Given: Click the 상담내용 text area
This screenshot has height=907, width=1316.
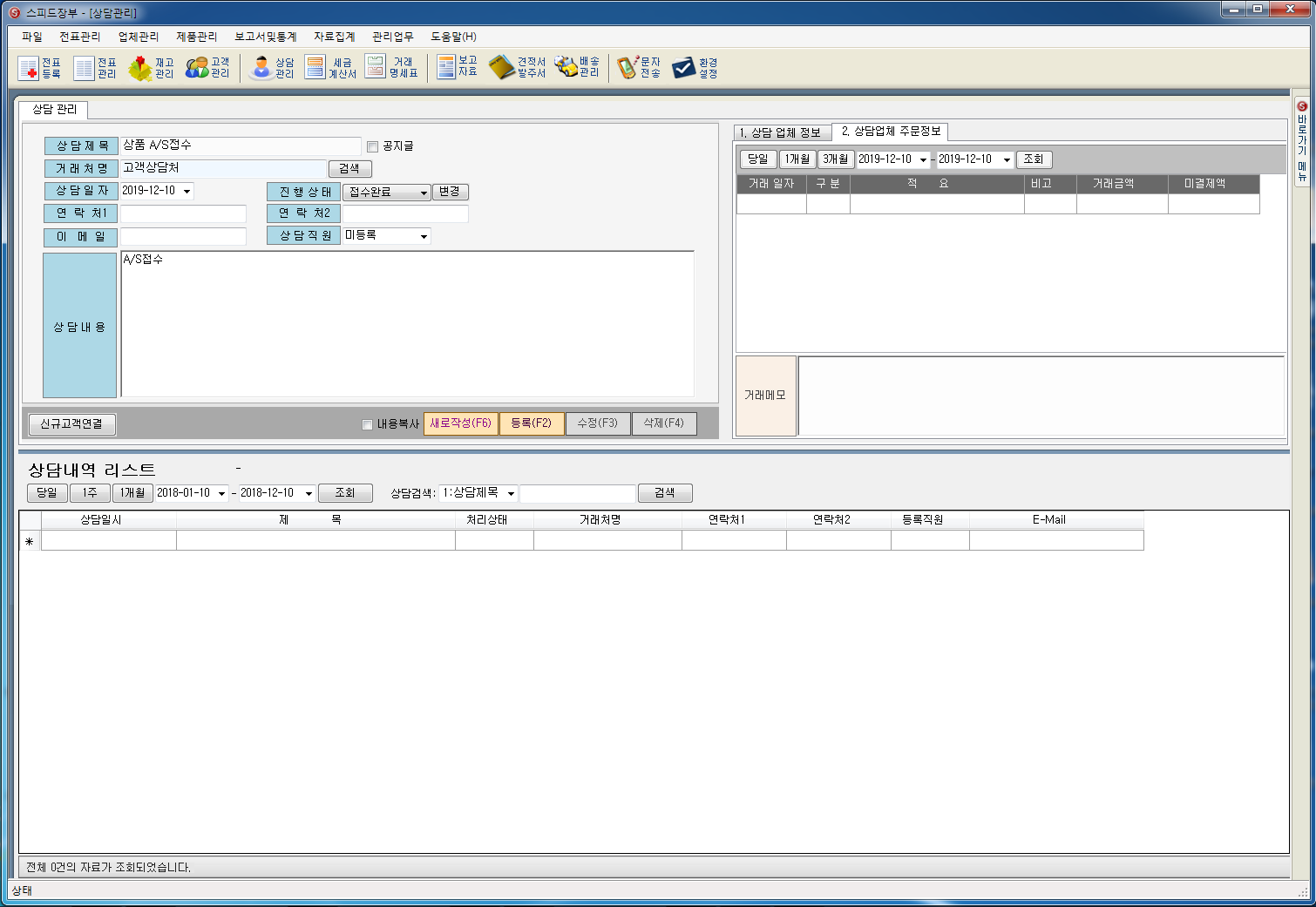Looking at the screenshot, I should click(x=407, y=324).
